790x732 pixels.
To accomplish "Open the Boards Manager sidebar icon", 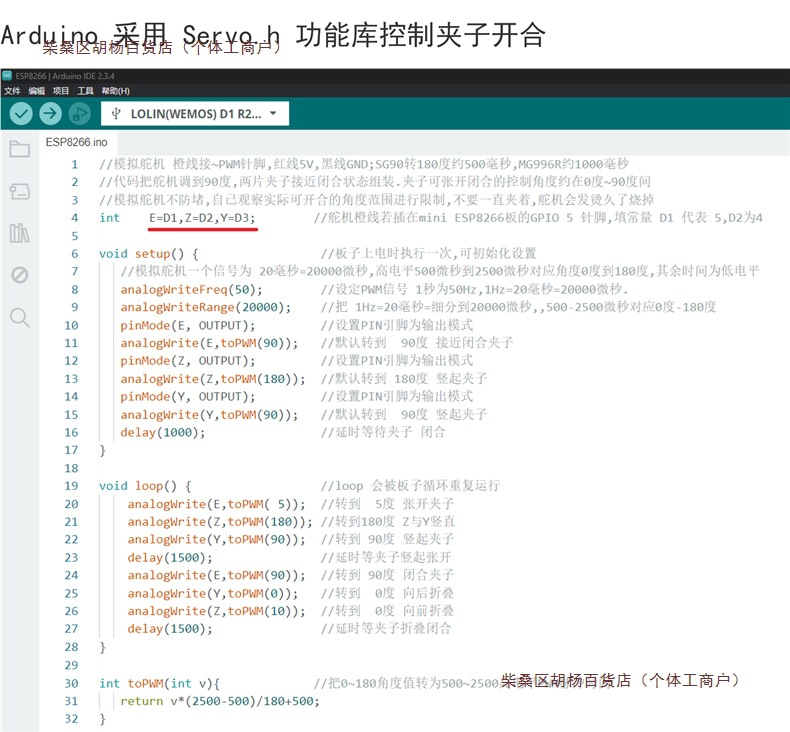I will click(x=20, y=191).
